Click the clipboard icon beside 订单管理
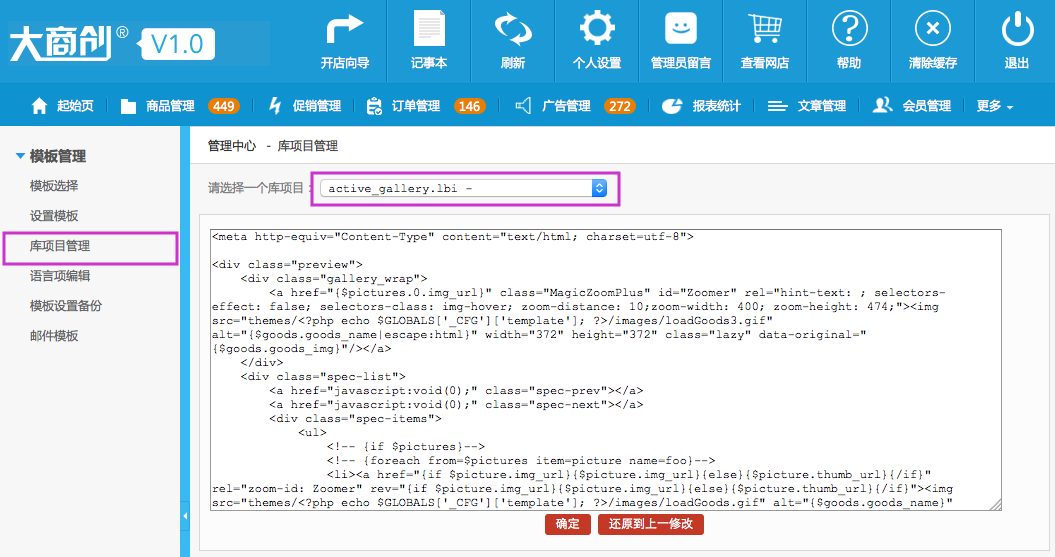This screenshot has height=557, width=1055. pos(373,106)
